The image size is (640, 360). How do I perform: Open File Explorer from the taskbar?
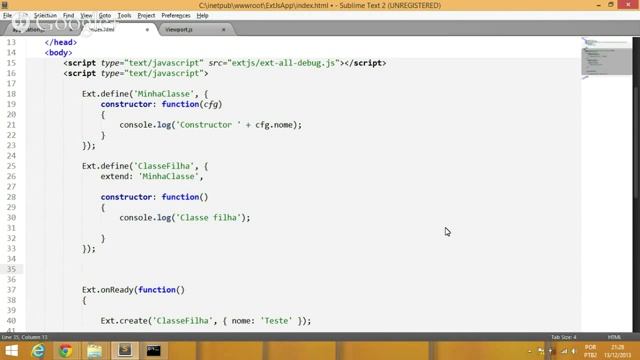(94, 351)
